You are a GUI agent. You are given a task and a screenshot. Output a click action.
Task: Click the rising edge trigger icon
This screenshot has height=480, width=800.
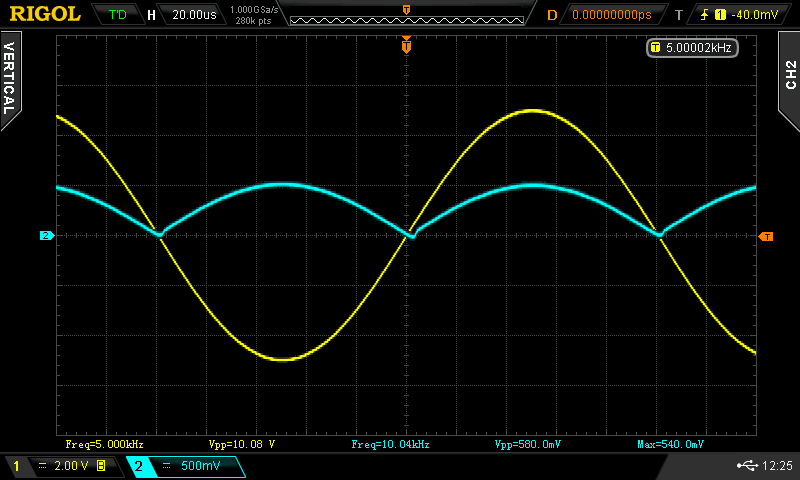(x=706, y=15)
